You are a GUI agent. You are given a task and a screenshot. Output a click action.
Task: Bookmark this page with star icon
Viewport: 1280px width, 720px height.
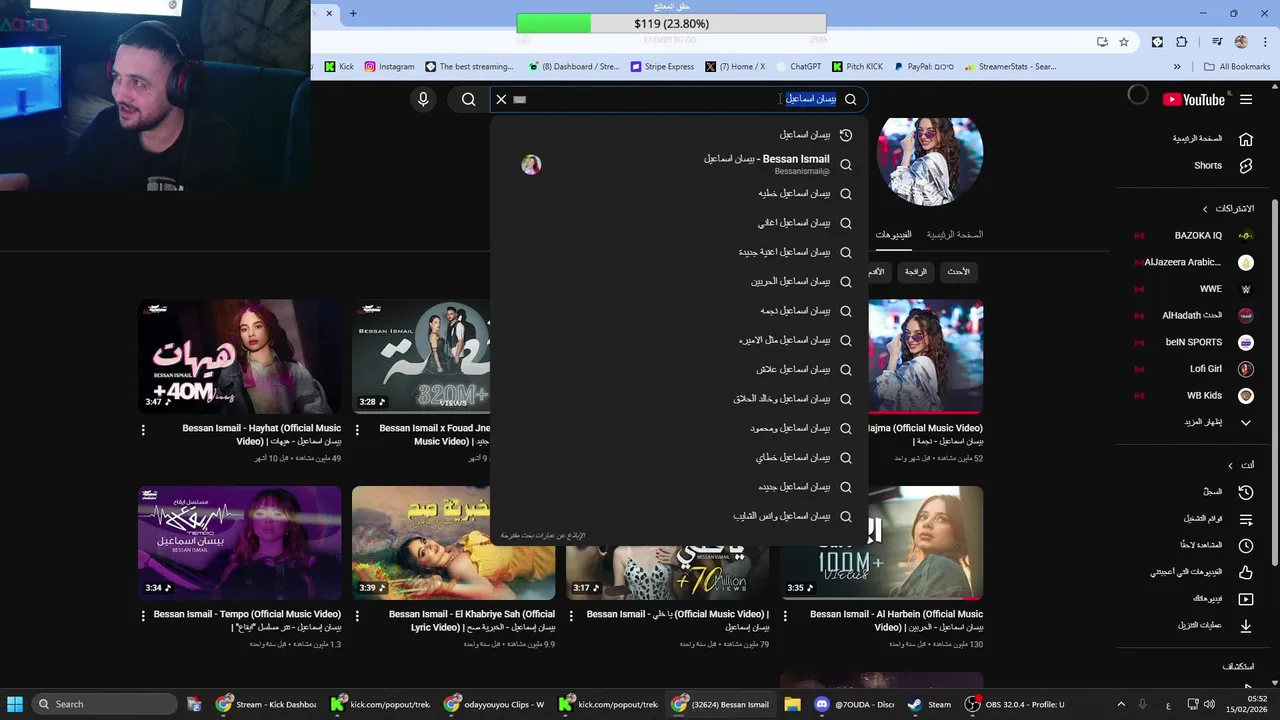1124,42
